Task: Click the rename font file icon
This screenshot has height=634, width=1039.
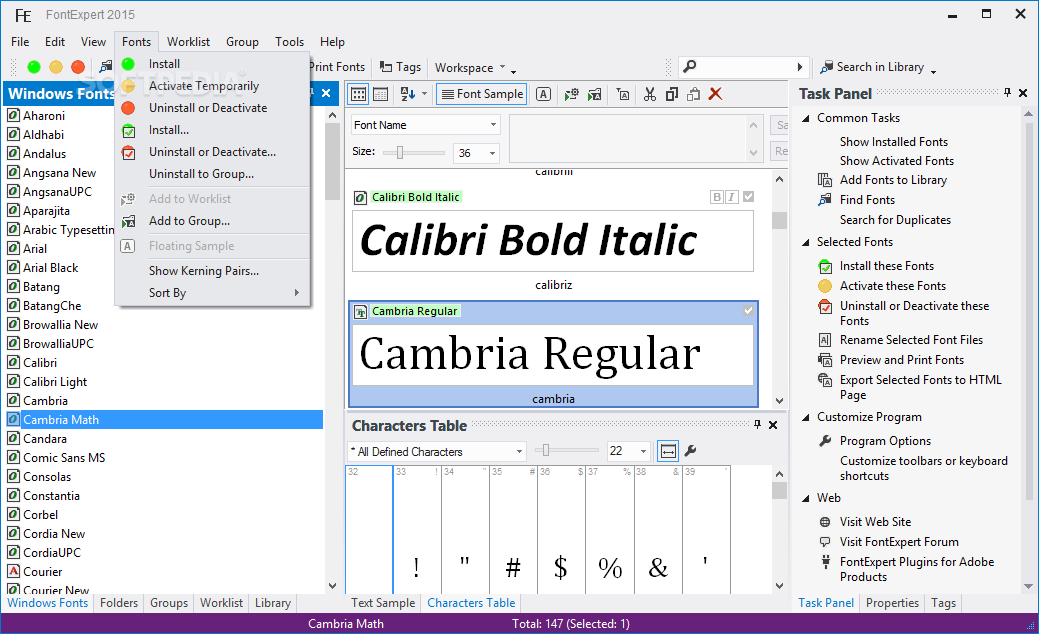Action: tap(623, 94)
